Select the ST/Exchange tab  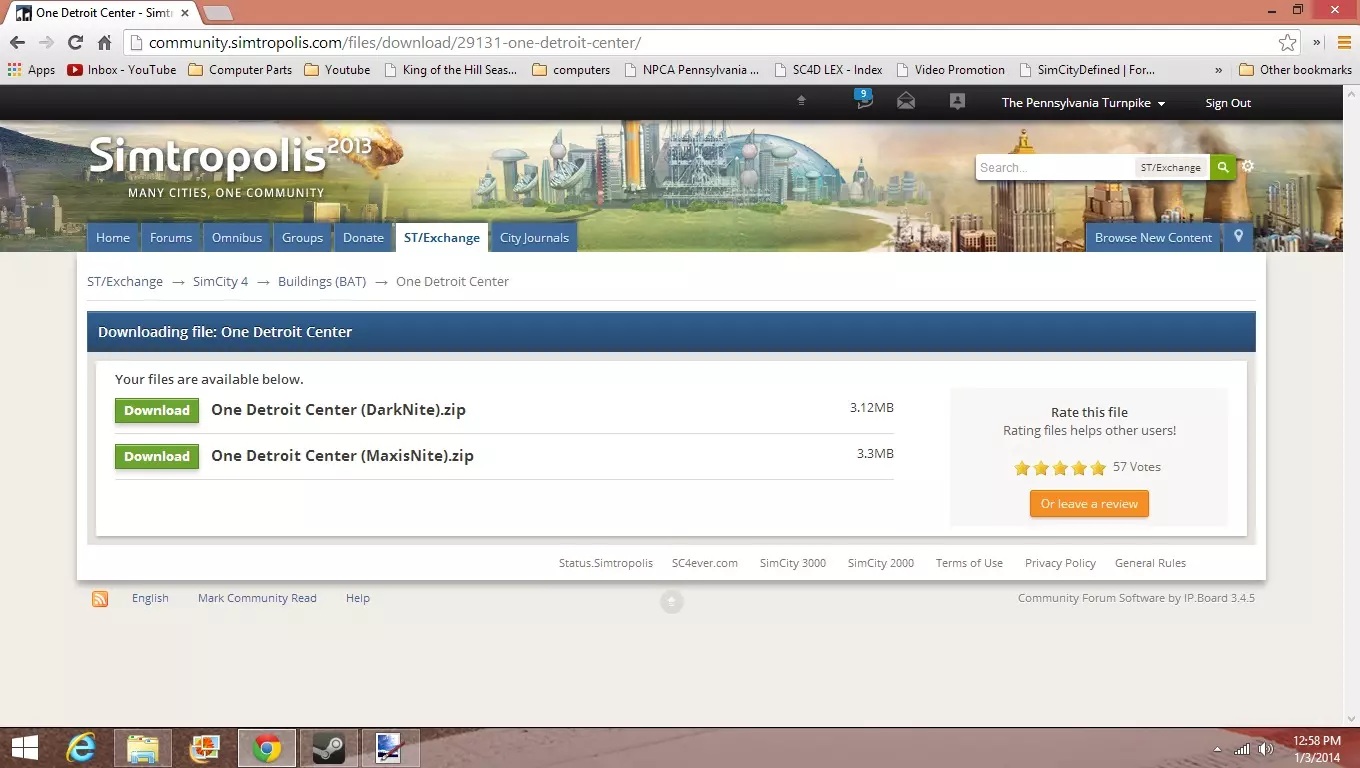[x=442, y=237]
